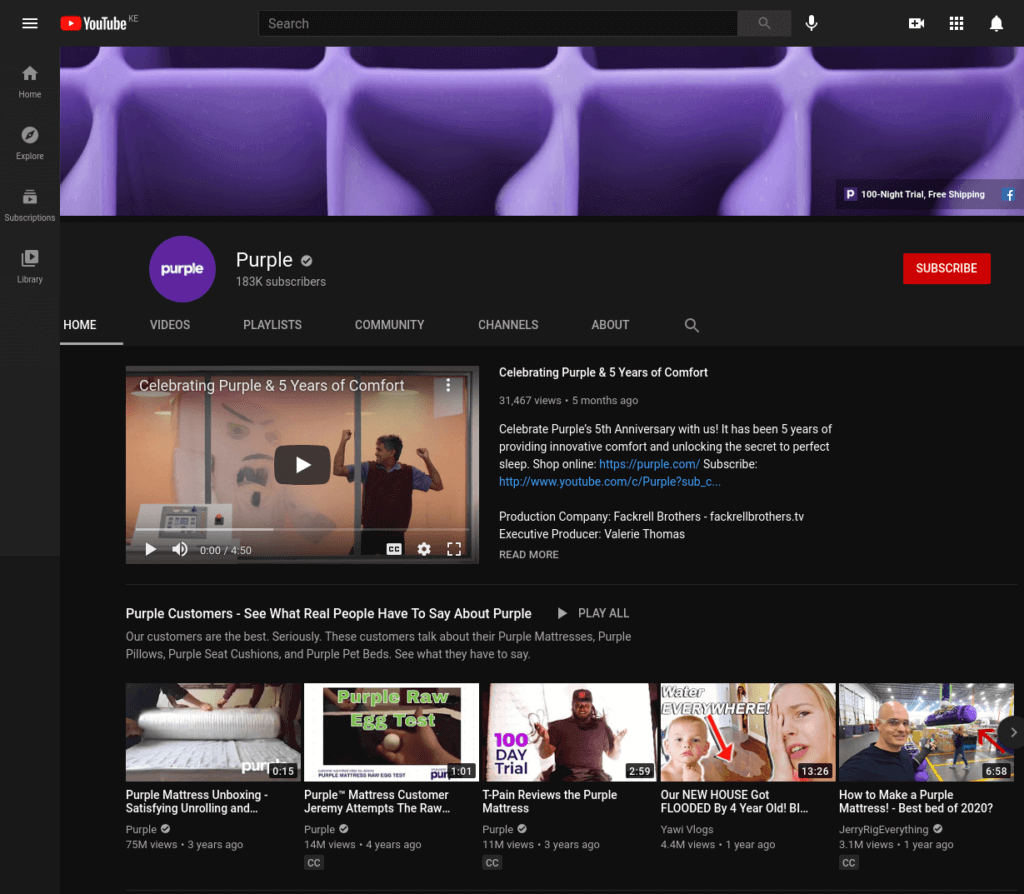Click the Facebook icon on banner
The height and width of the screenshot is (894, 1024).
(x=1010, y=195)
